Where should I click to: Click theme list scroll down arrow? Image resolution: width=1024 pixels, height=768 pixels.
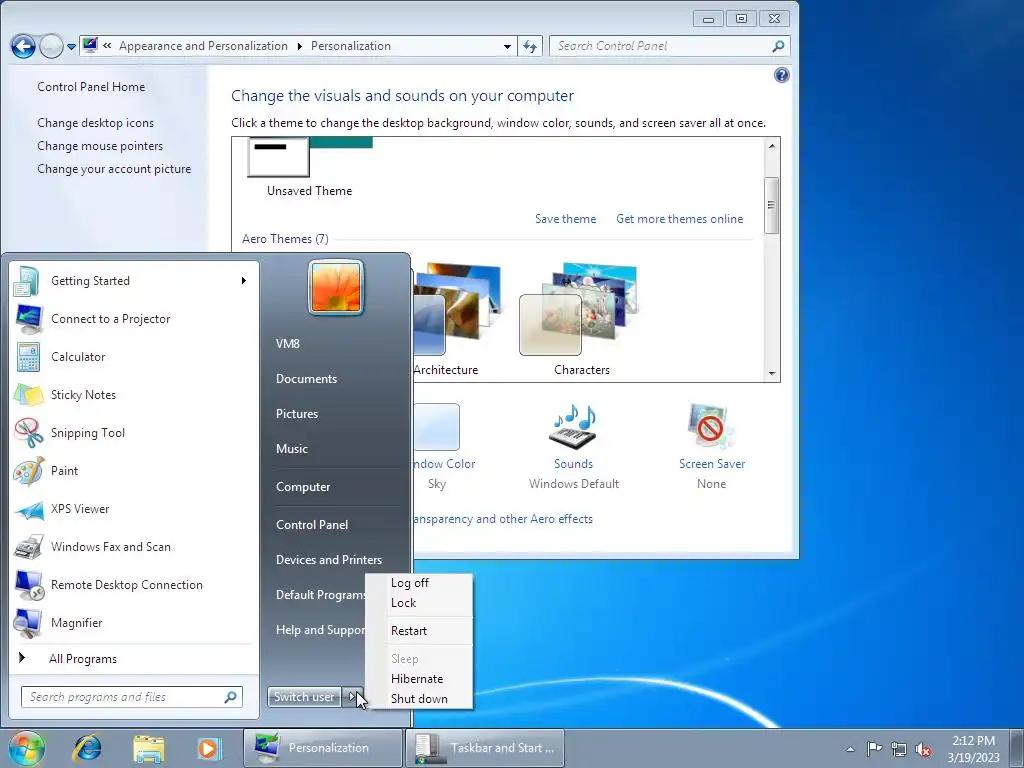772,374
